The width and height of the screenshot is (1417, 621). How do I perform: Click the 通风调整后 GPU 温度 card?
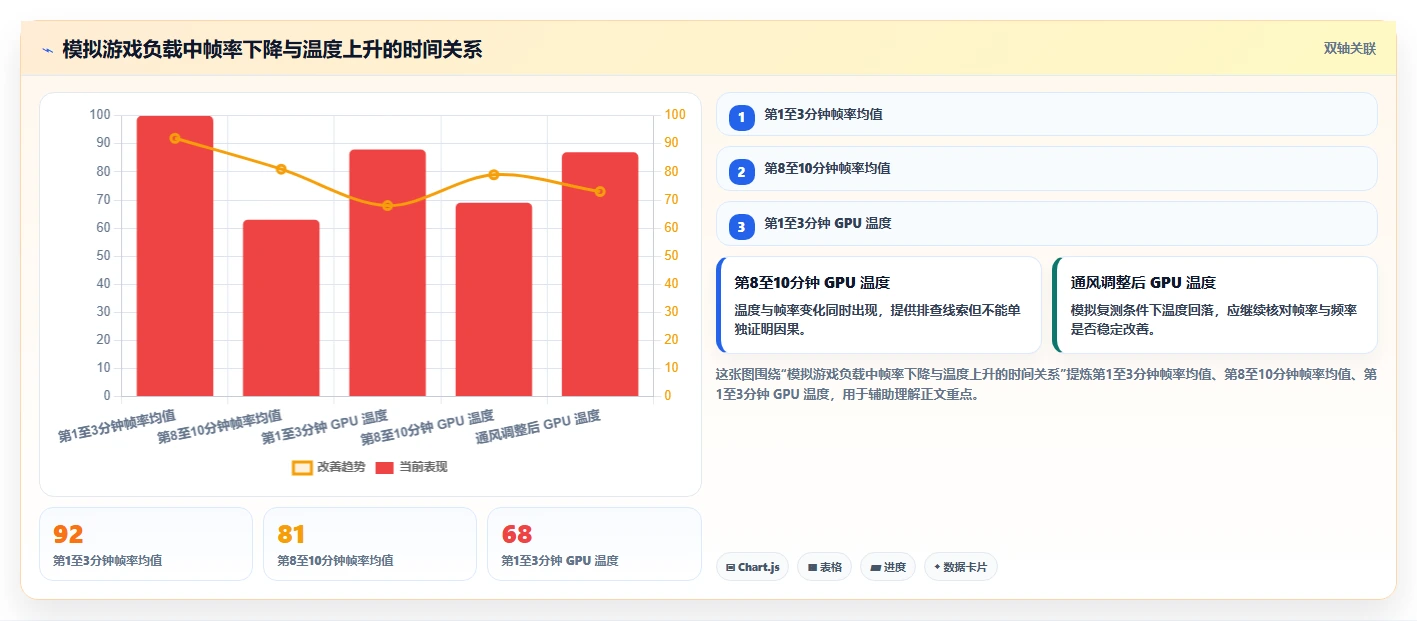(1215, 305)
